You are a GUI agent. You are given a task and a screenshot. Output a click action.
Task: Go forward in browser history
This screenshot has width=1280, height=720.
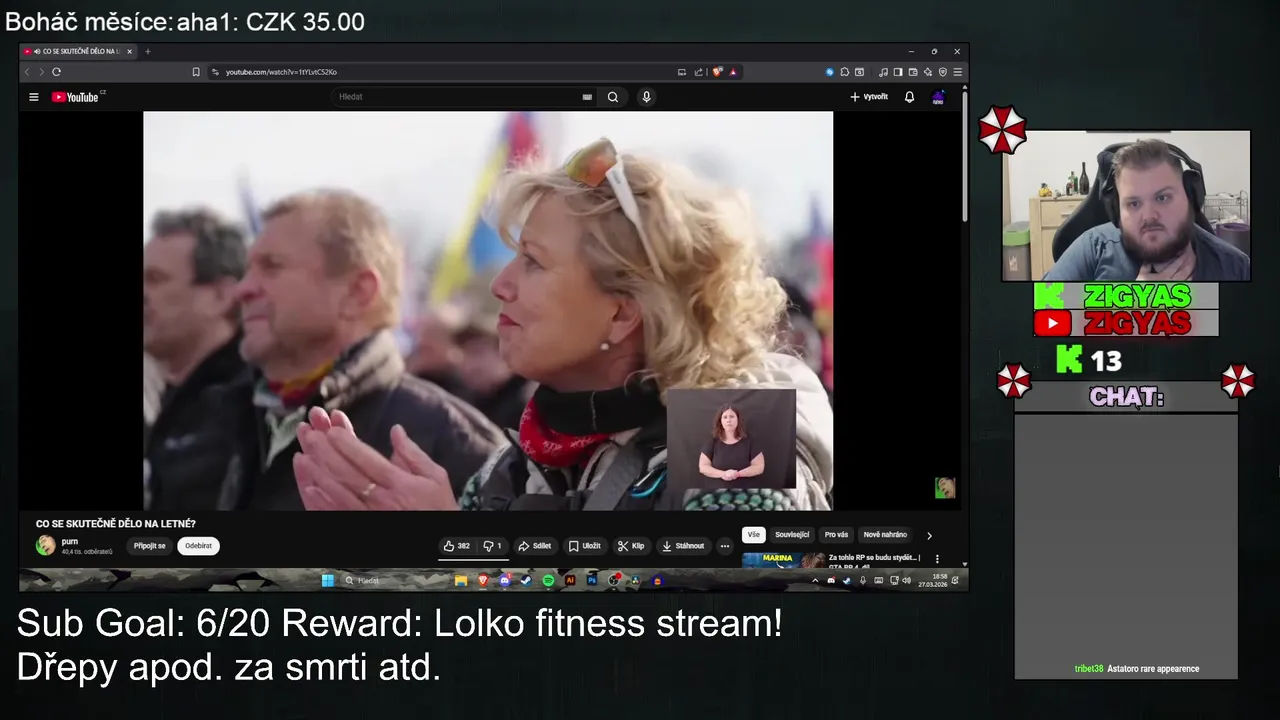(41, 72)
